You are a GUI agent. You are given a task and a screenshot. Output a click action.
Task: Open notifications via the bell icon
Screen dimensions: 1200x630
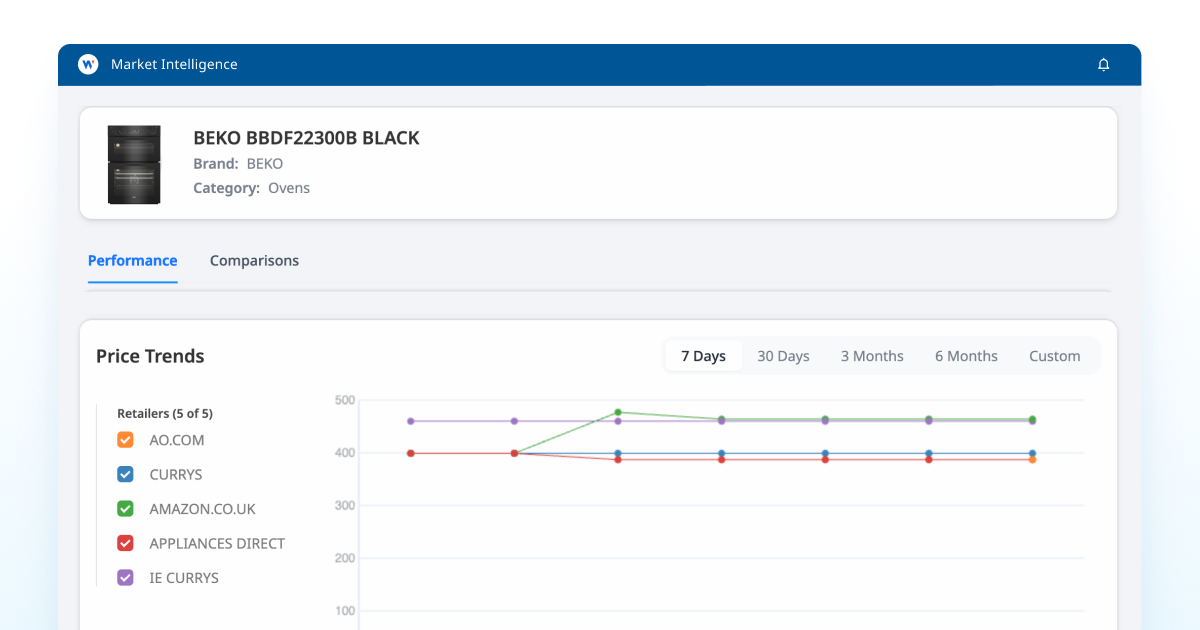[x=1104, y=63]
